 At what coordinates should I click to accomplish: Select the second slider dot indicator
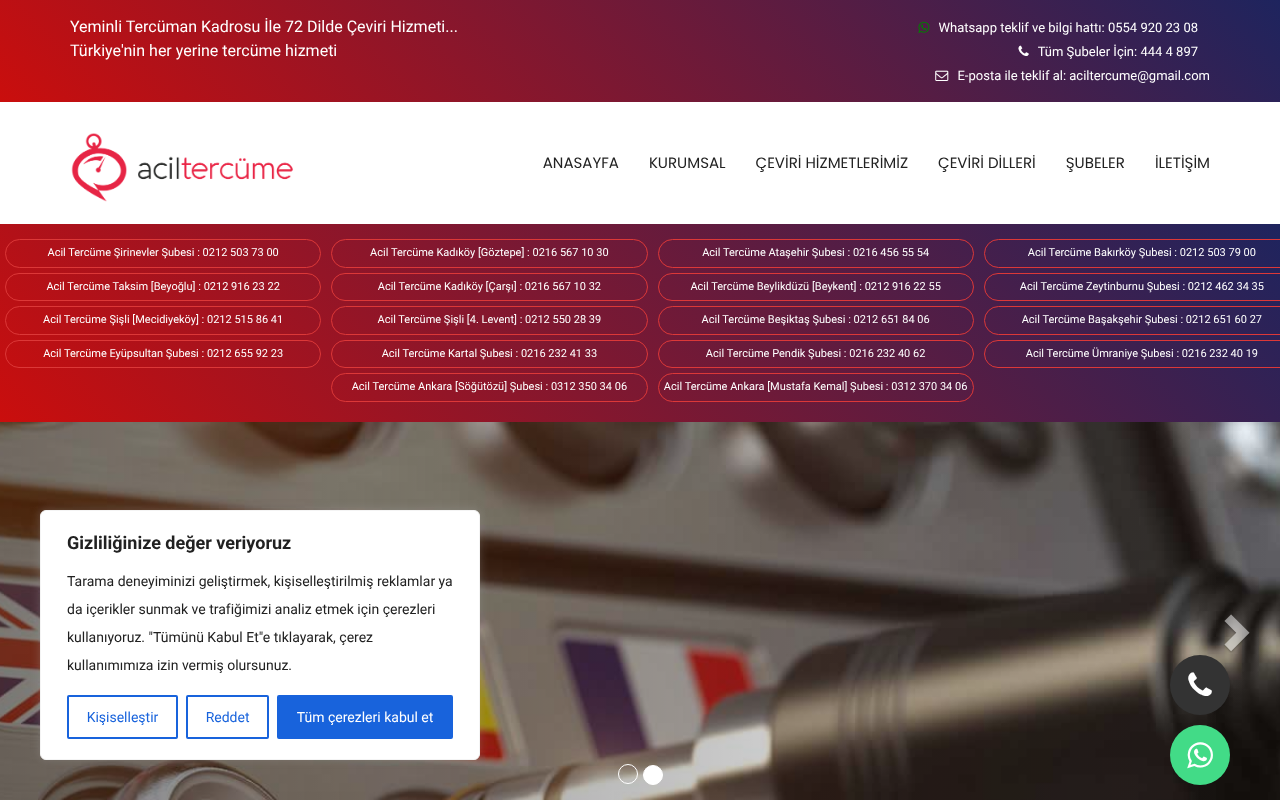[x=653, y=774]
